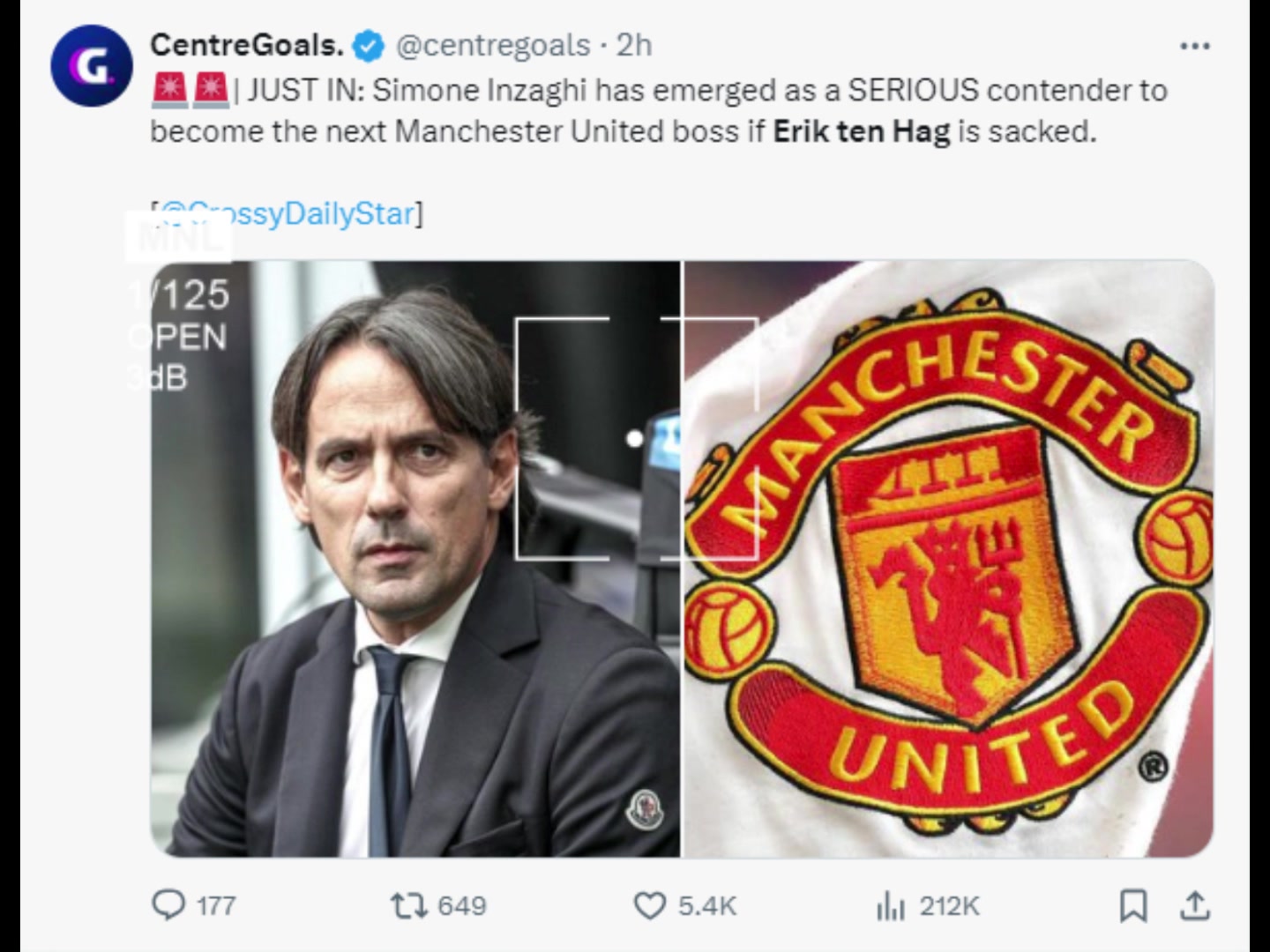Share the tweet using the upload icon
This screenshot has height=952, width=1270.
(x=1194, y=905)
